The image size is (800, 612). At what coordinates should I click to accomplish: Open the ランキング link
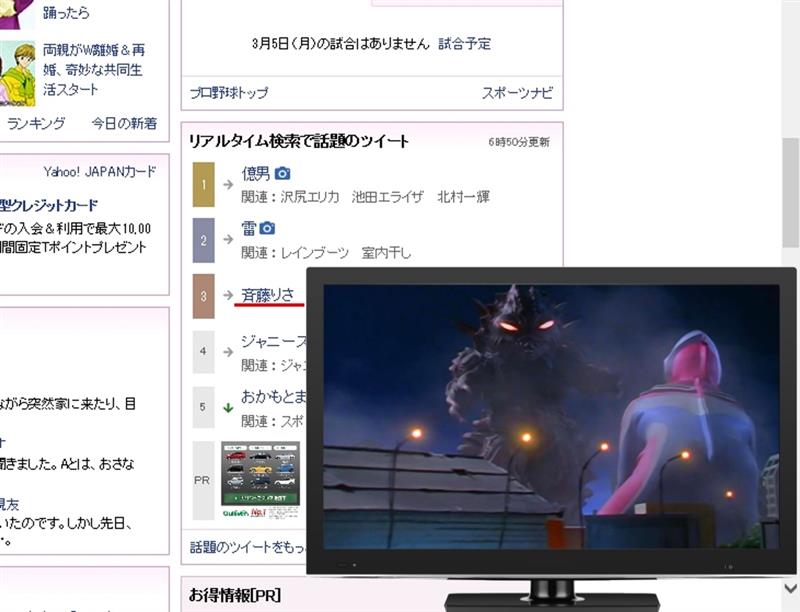pos(36,123)
